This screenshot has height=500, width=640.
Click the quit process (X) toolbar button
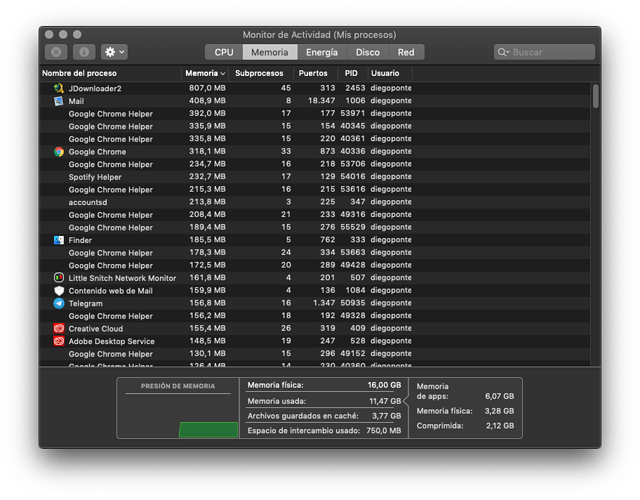pos(56,52)
